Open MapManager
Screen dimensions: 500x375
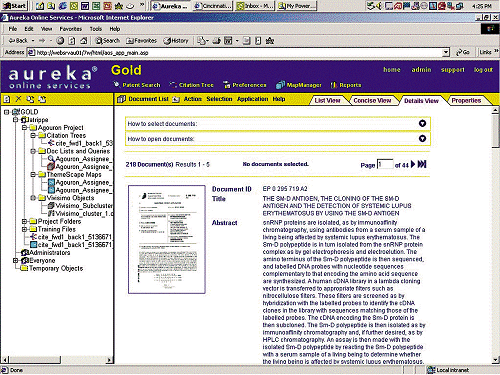pos(299,85)
